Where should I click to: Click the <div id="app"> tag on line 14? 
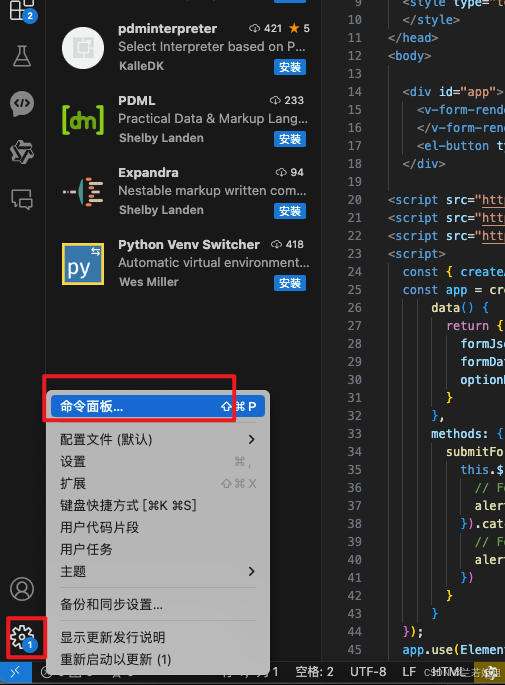pos(453,92)
